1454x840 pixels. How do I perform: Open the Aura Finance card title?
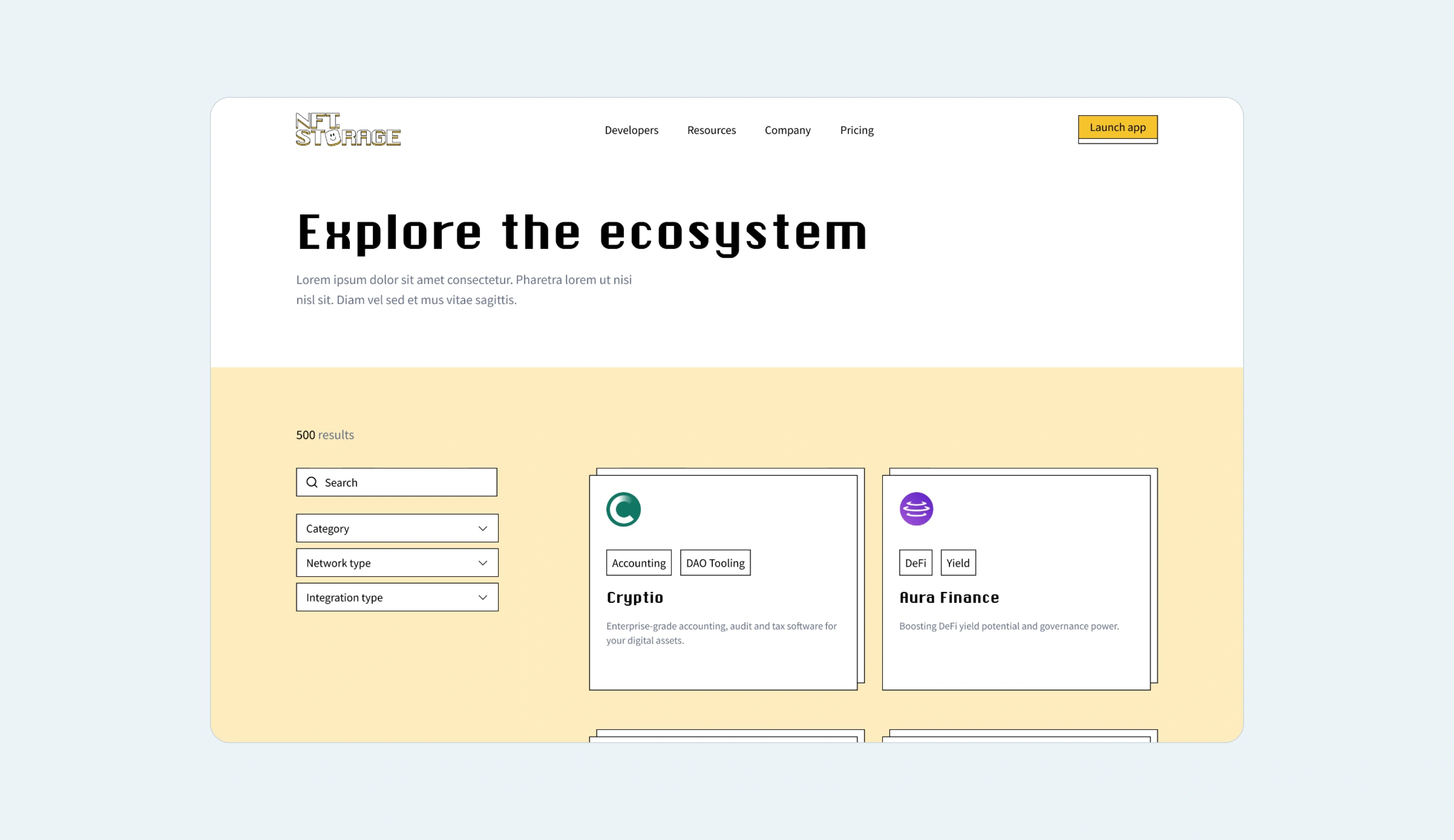point(949,598)
